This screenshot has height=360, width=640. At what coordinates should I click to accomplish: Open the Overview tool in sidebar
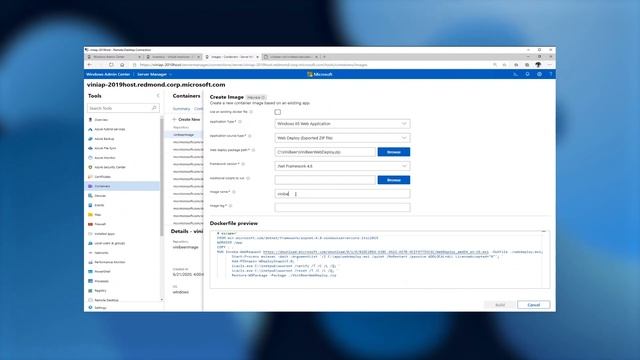(122, 120)
